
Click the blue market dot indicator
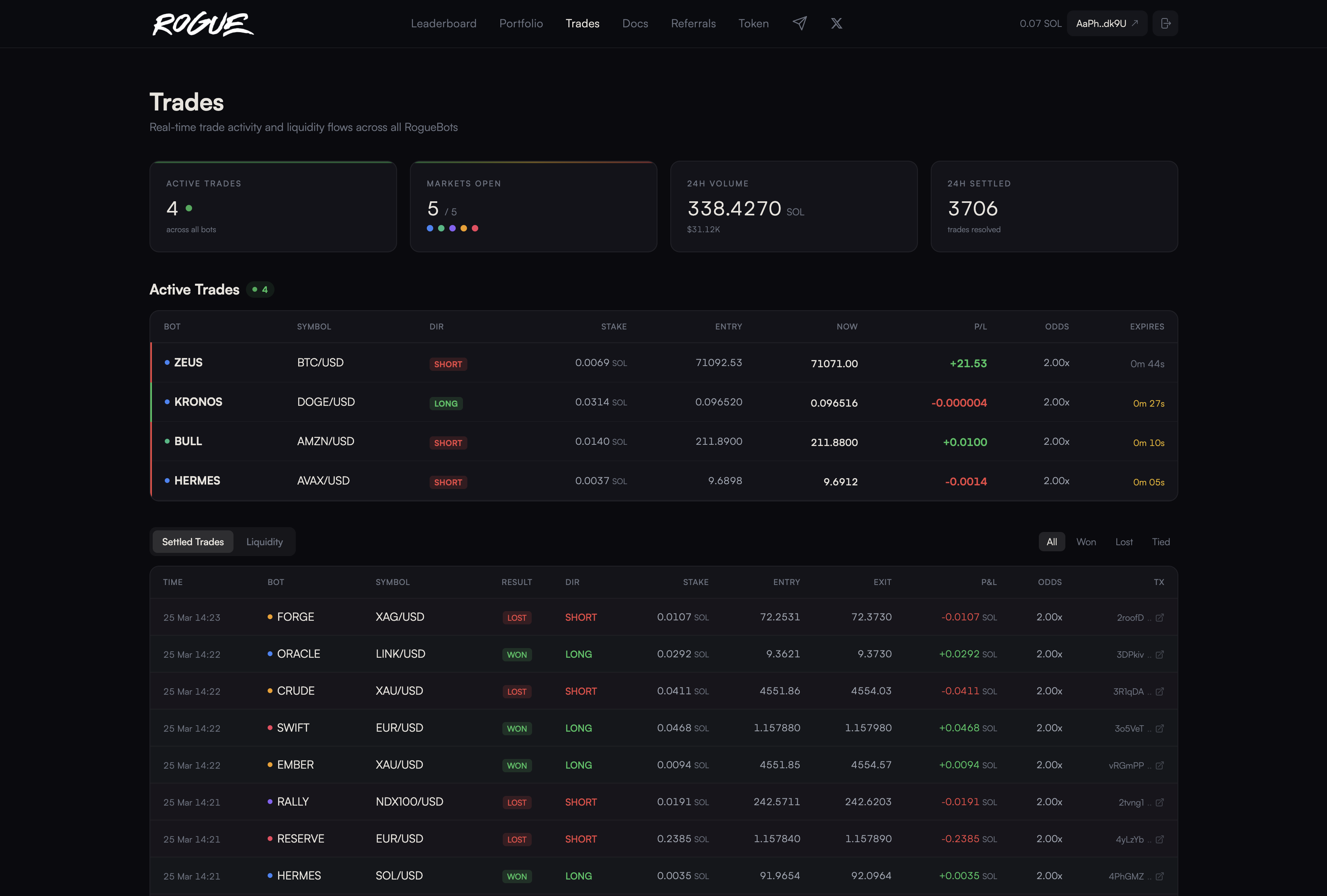430,228
